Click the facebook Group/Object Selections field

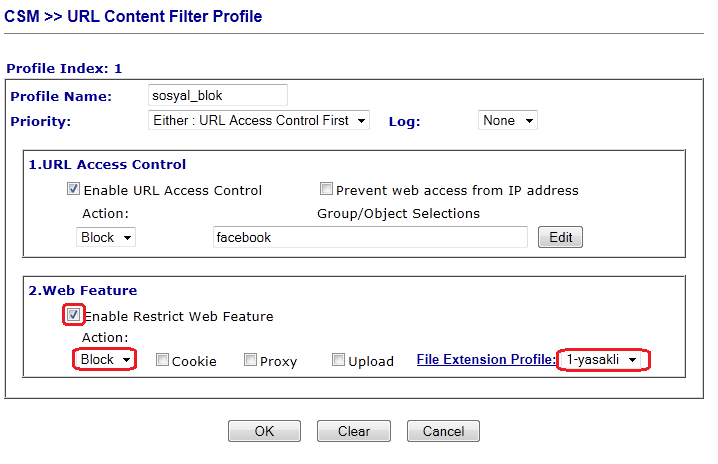(x=369, y=237)
